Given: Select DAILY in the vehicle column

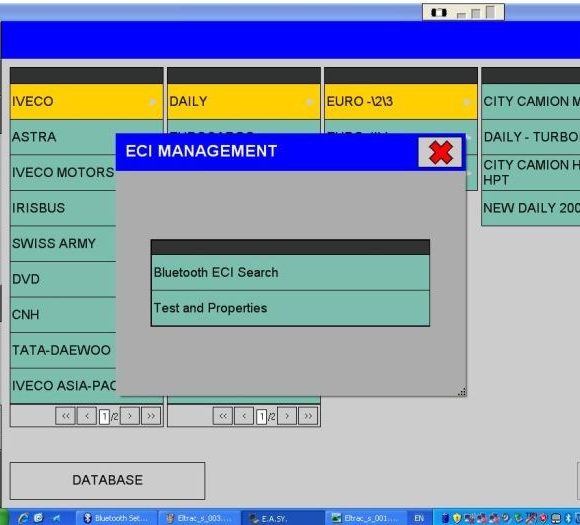Looking at the screenshot, I should (244, 101).
